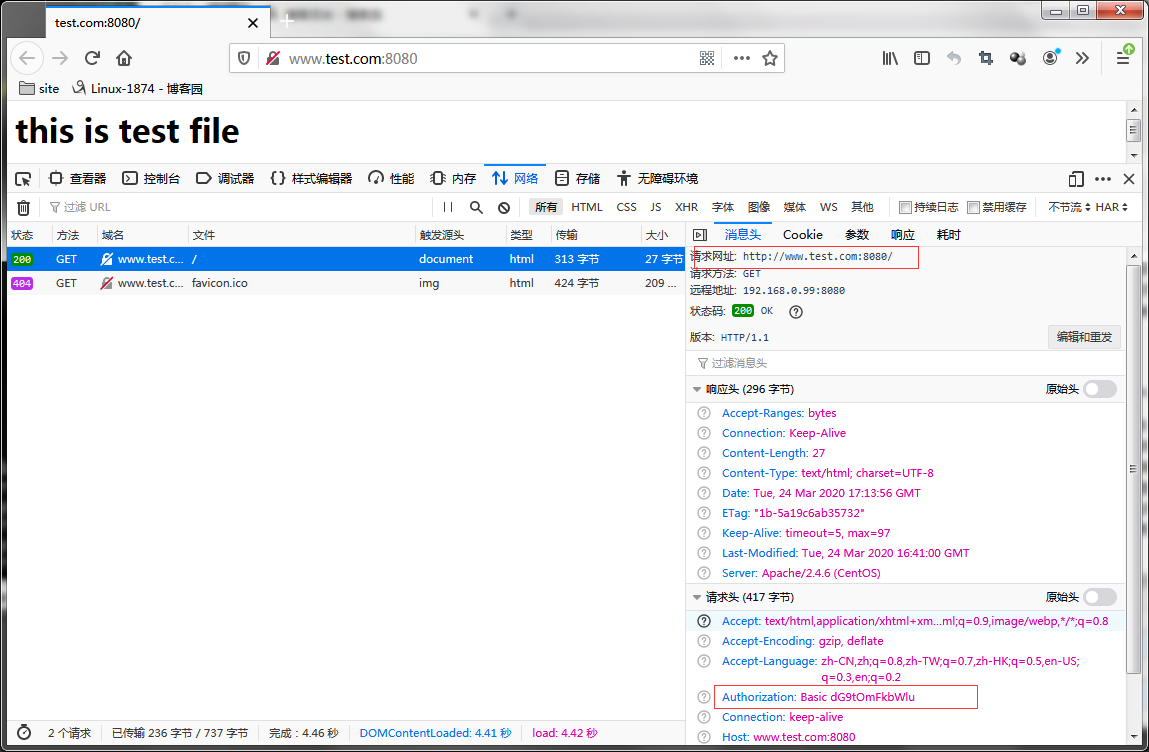
Task: Toggle the browser sidebar icon
Action: (x=922, y=58)
